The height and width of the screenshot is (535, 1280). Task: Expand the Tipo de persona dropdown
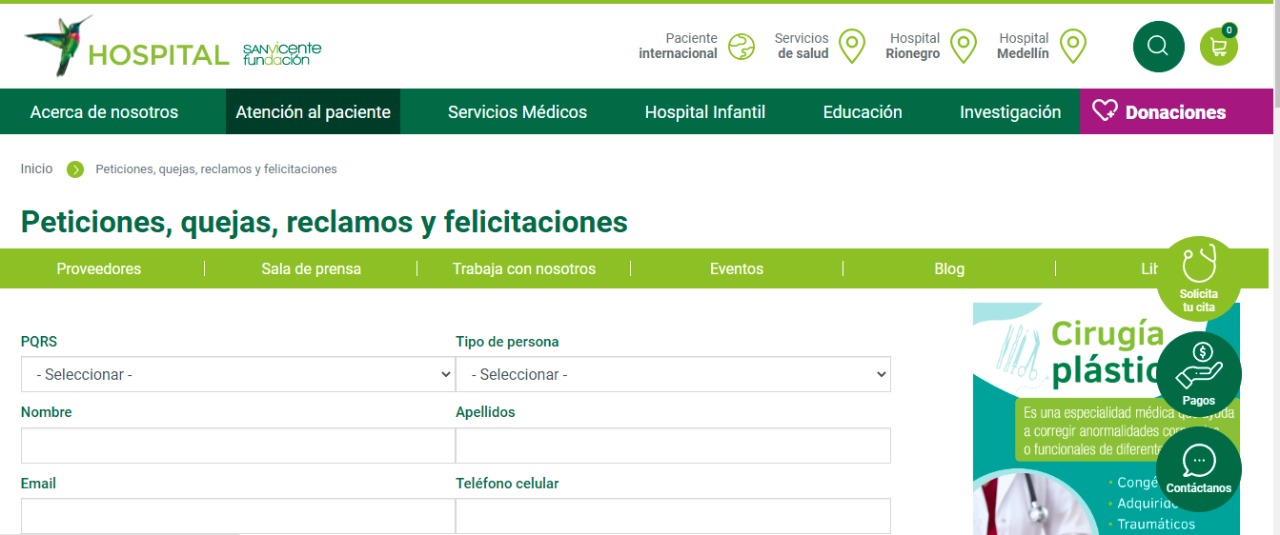[x=673, y=374]
